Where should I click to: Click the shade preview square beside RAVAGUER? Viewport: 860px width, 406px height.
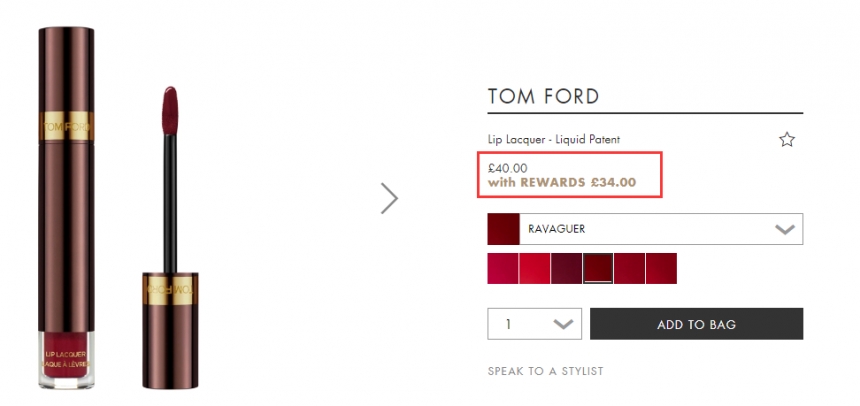[503, 229]
